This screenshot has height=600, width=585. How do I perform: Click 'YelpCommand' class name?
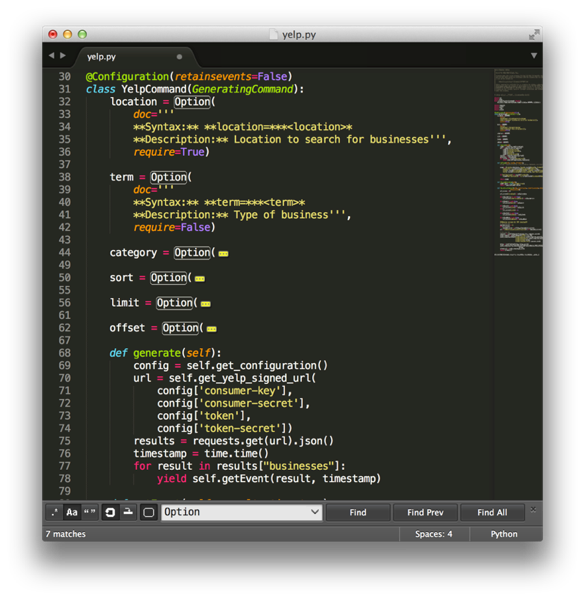(x=154, y=89)
